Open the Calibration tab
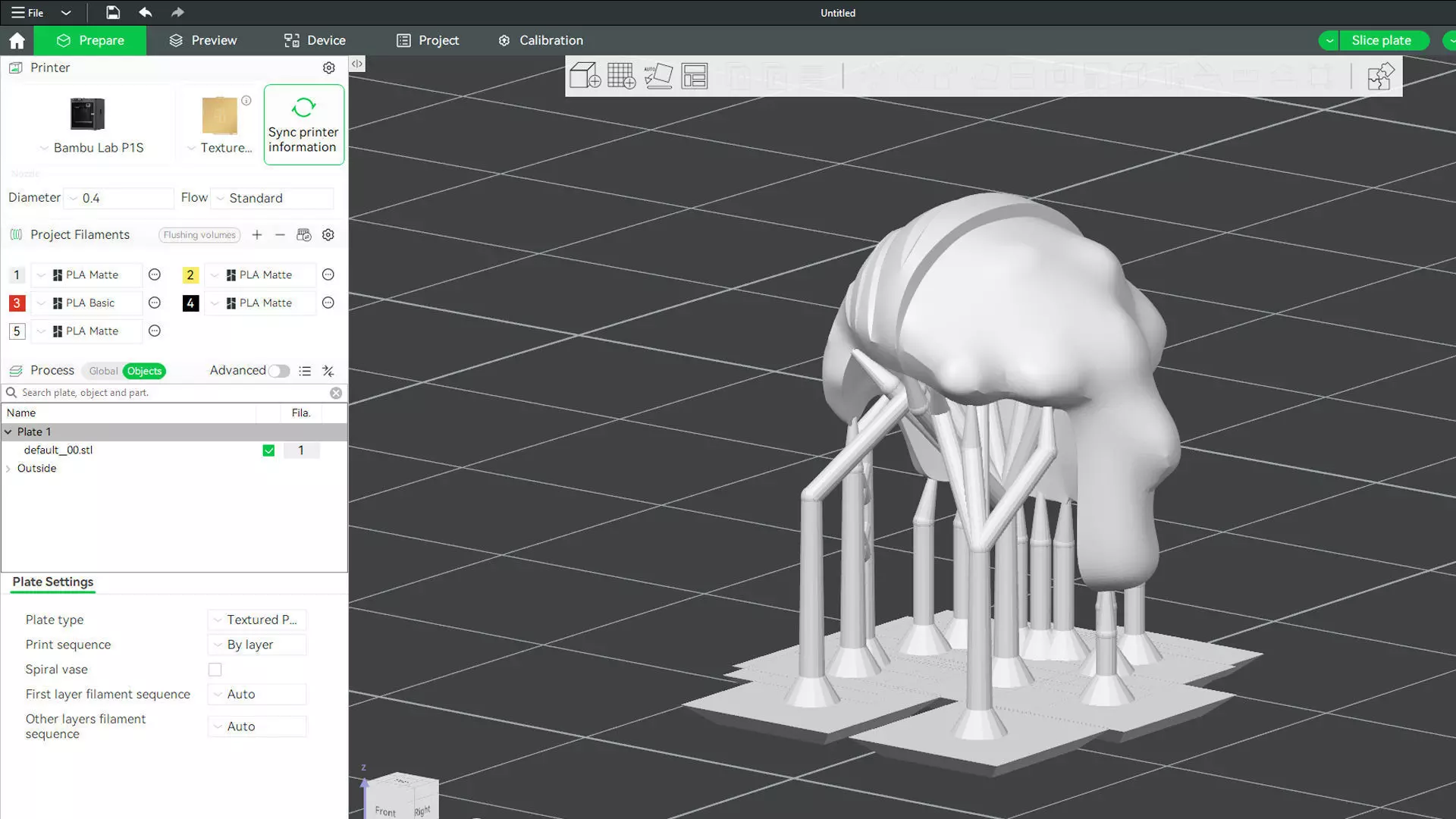Image resolution: width=1456 pixels, height=819 pixels. 540,40
